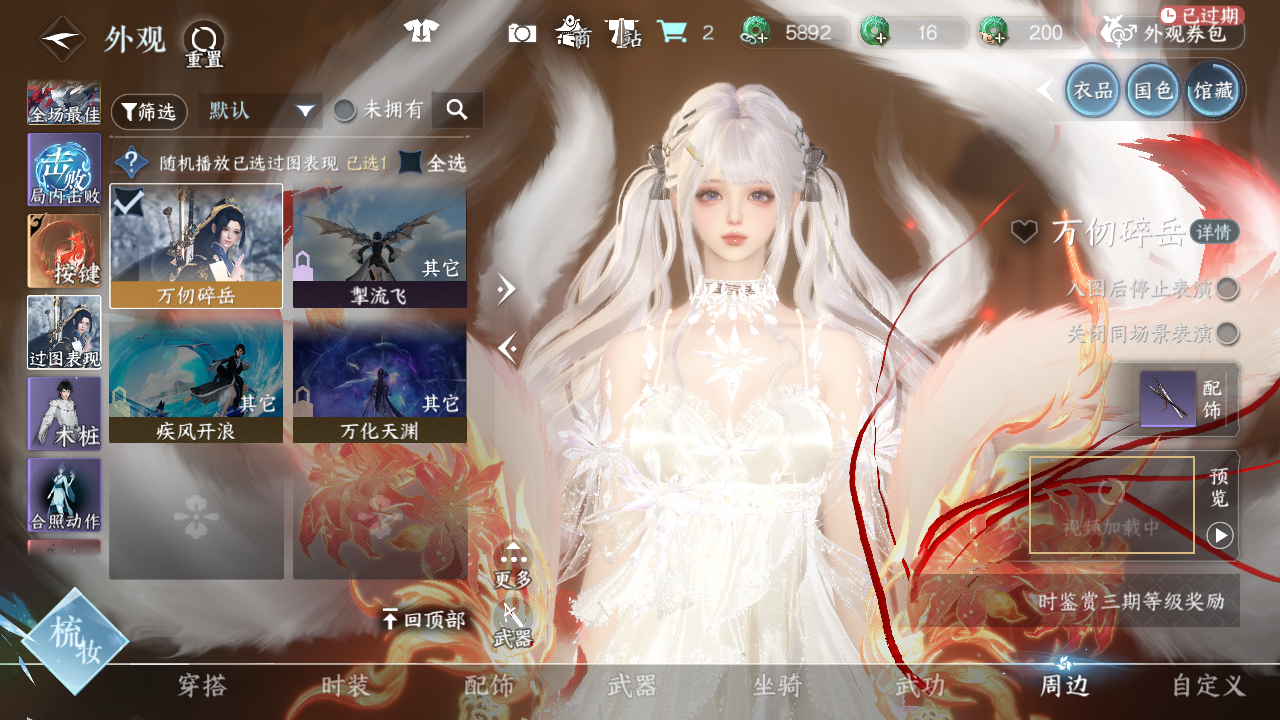Open the 武器 weapon display icon
The image size is (1280, 720).
pyautogui.click(x=512, y=624)
